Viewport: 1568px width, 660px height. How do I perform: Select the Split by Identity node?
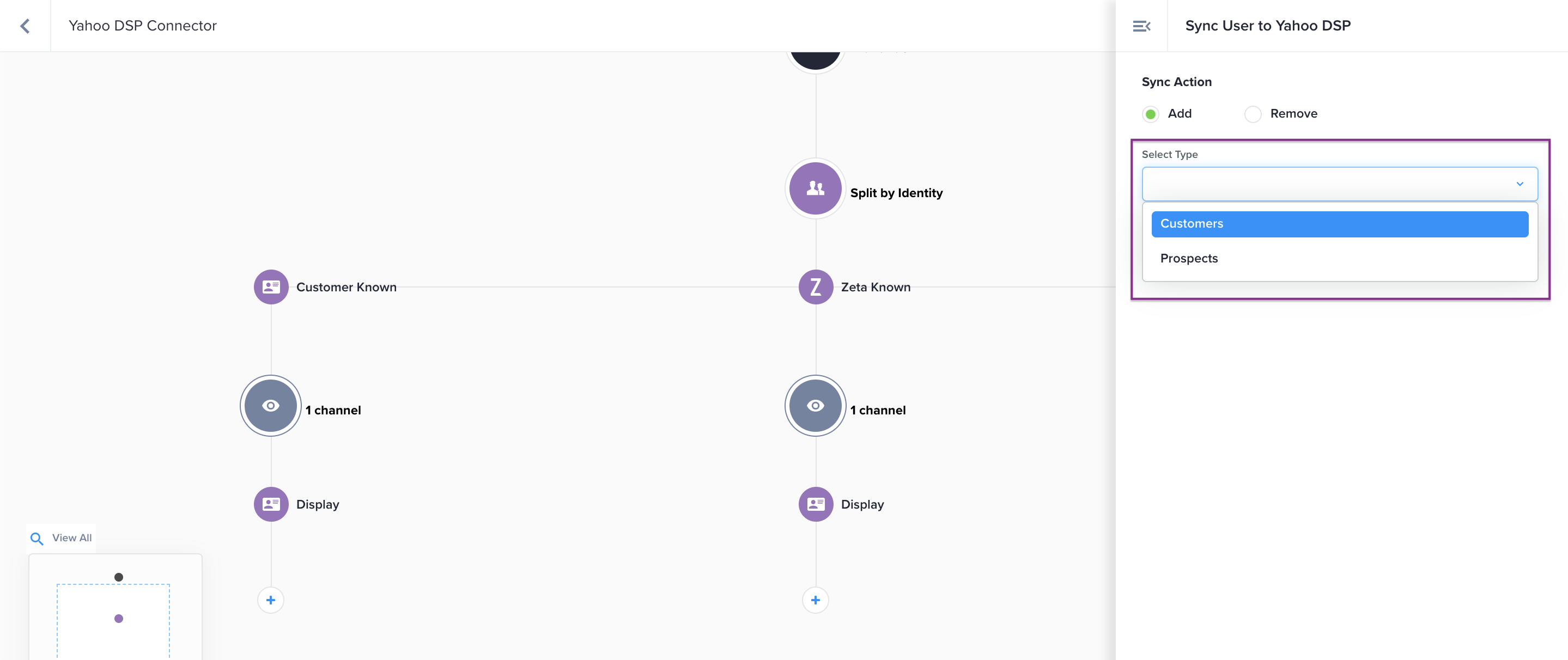[815, 188]
